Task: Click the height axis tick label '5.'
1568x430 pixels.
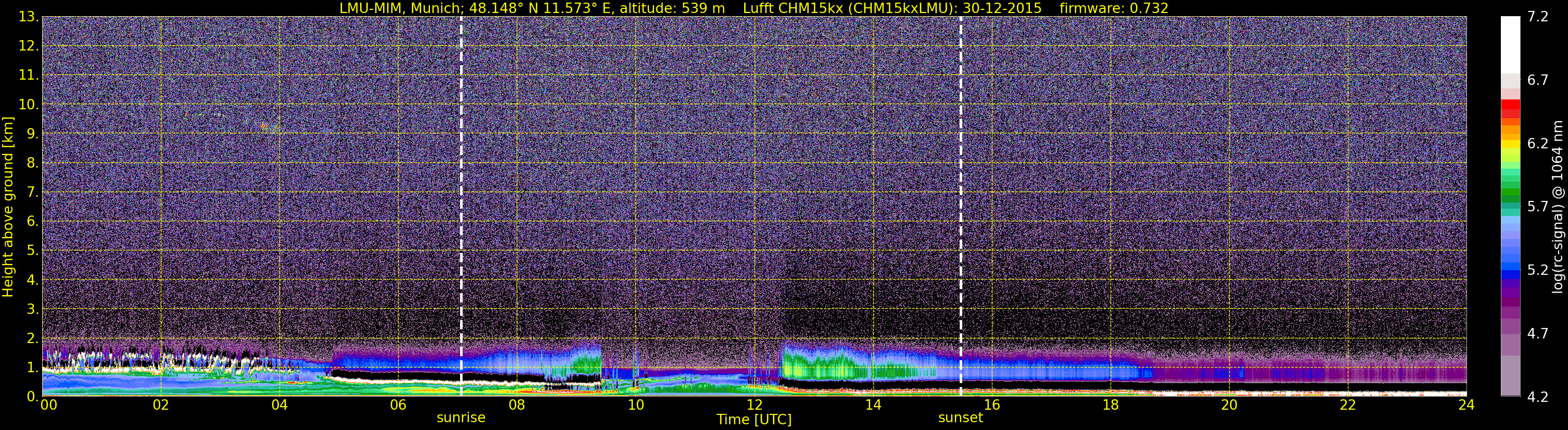Action: coord(32,251)
